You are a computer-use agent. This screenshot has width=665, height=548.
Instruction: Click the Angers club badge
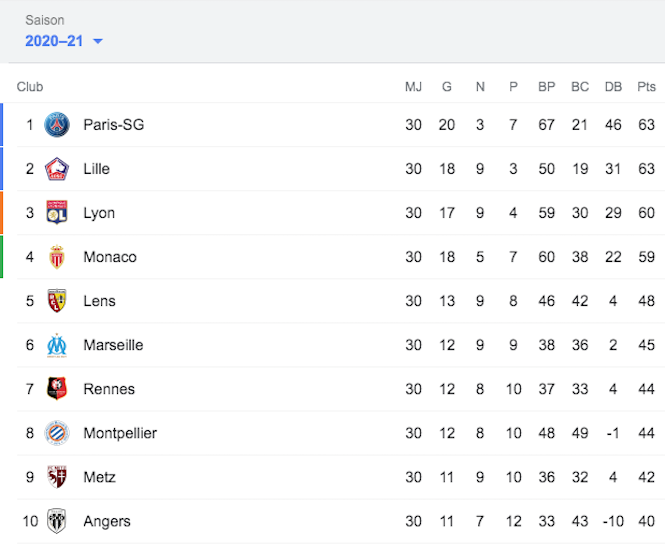point(57,521)
